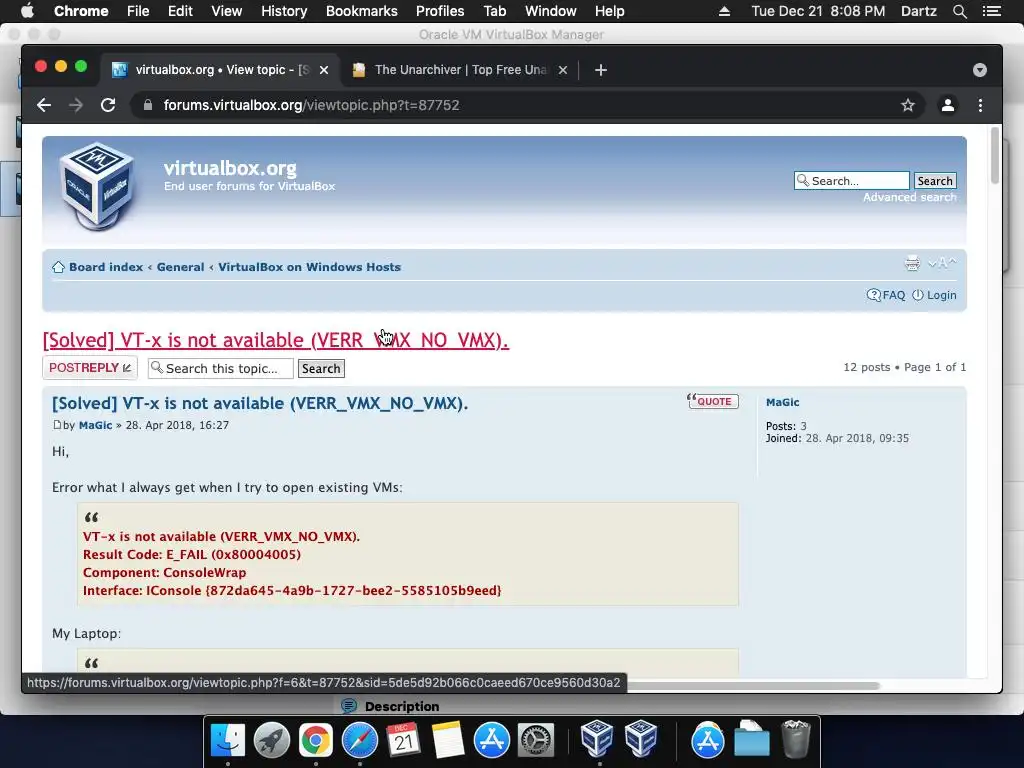Viewport: 1024px width, 768px height.
Task: Open the Profiles menu
Action: tap(440, 11)
